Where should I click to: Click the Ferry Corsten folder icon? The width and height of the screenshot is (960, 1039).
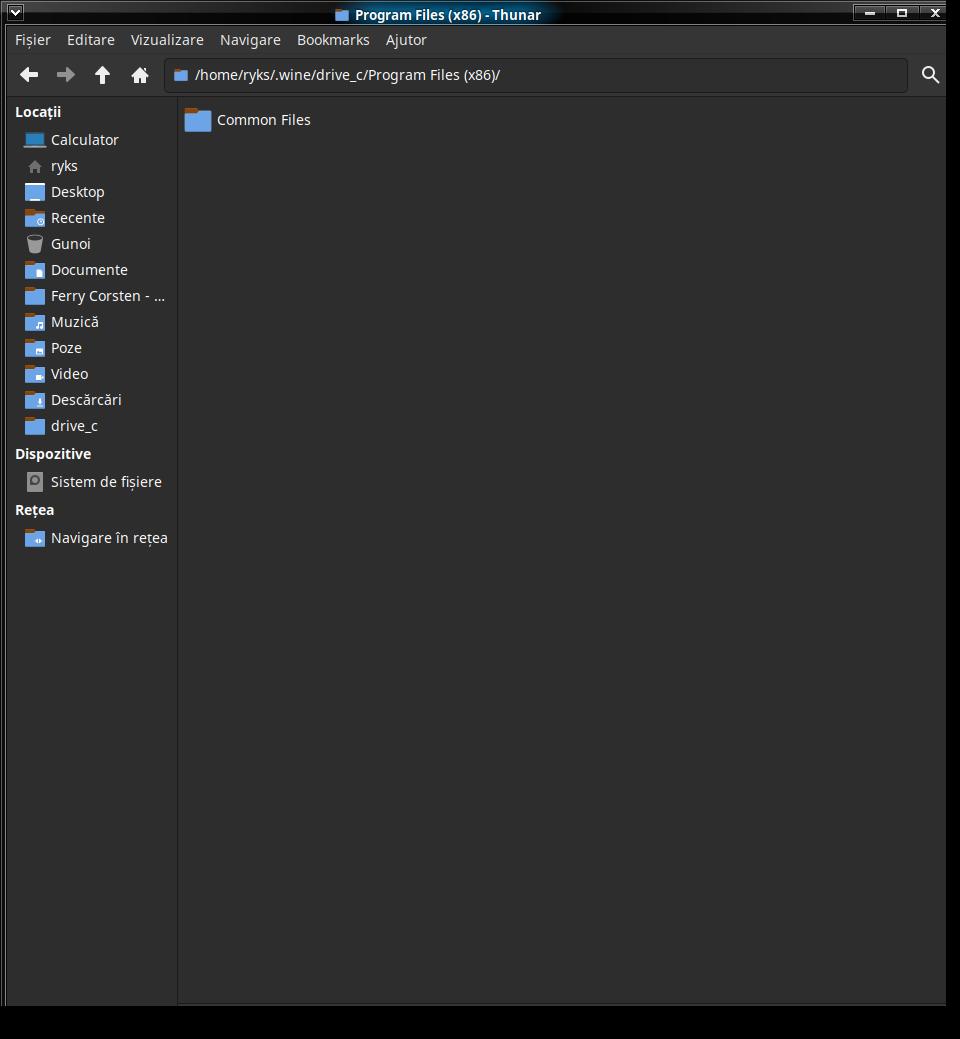coord(34,296)
